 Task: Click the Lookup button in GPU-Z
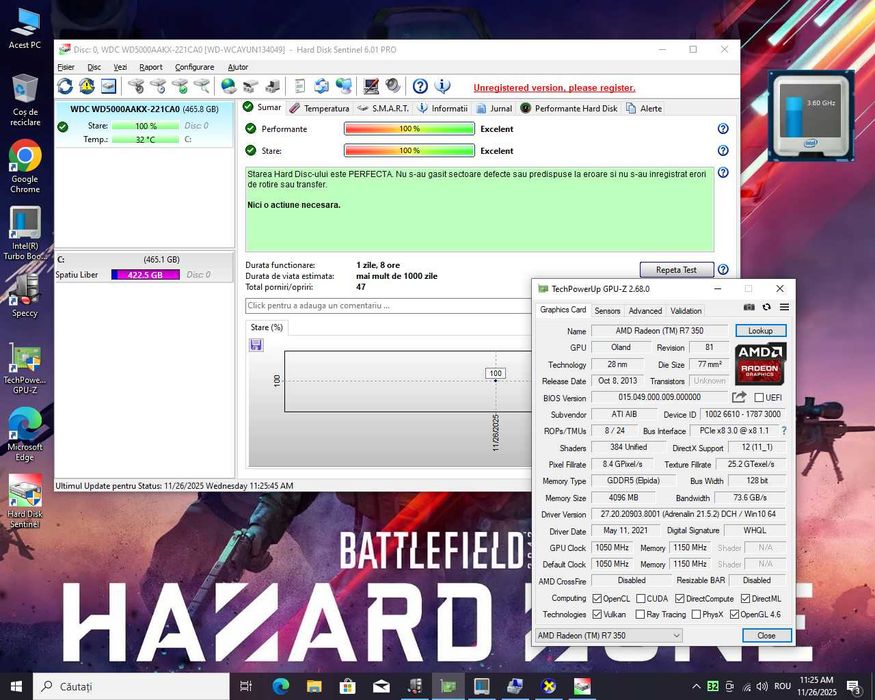click(761, 330)
